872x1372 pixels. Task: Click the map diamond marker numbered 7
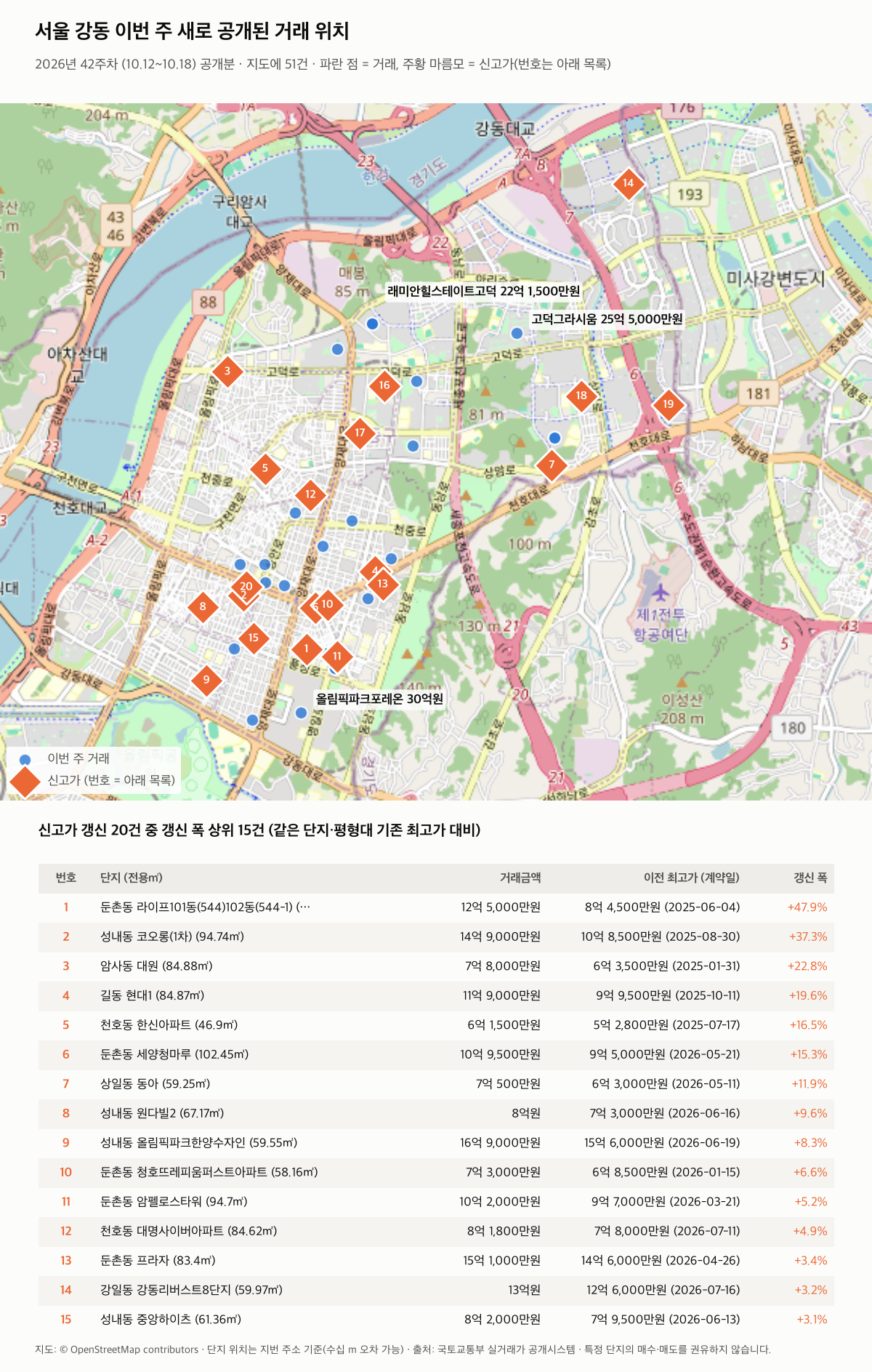[x=551, y=465]
